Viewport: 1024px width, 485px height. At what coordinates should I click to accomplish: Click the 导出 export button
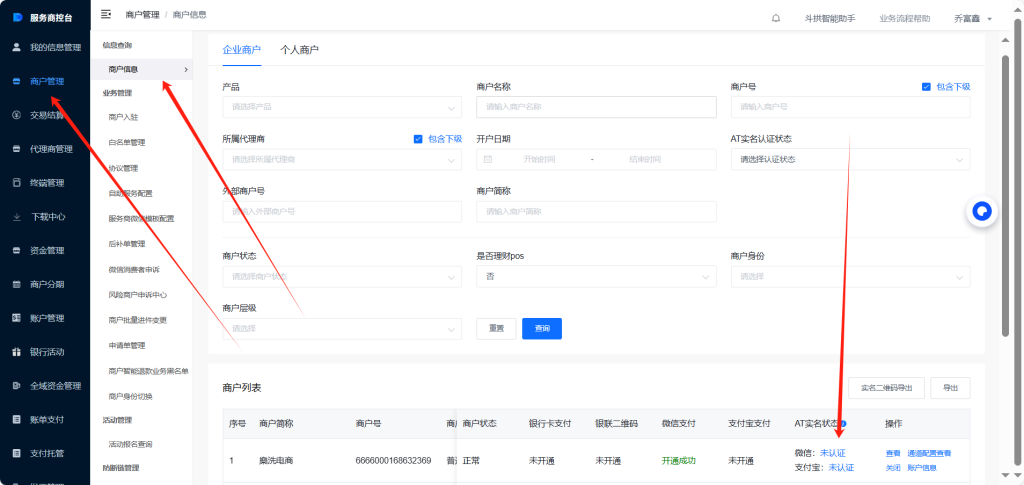pyautogui.click(x=950, y=388)
